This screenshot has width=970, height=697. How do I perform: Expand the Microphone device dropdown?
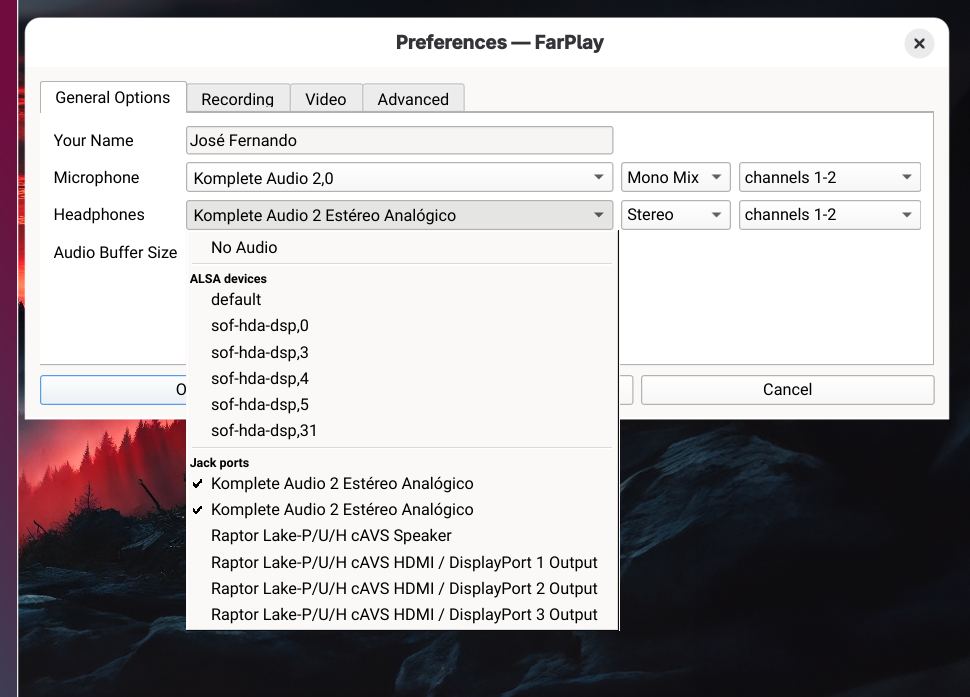pos(399,178)
